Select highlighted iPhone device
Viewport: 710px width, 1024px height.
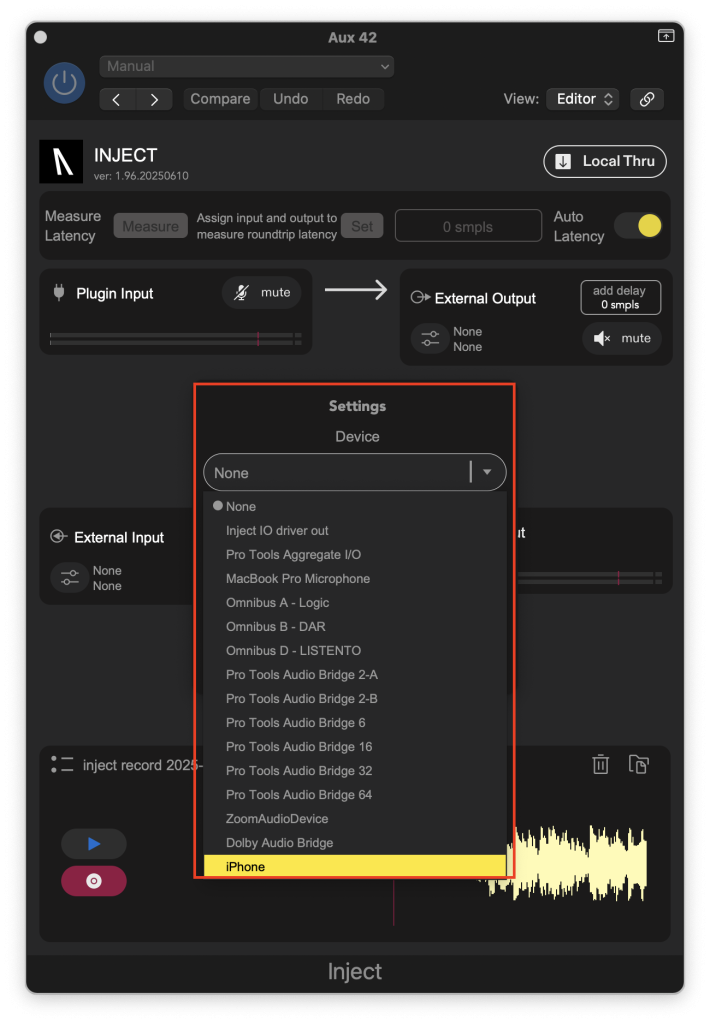click(x=355, y=866)
